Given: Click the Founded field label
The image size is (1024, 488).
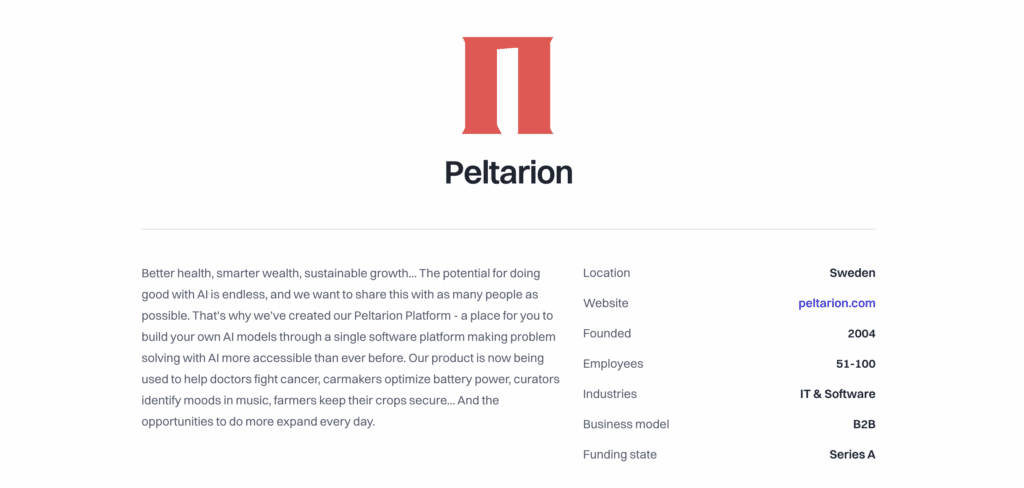Looking at the screenshot, I should tap(607, 333).
